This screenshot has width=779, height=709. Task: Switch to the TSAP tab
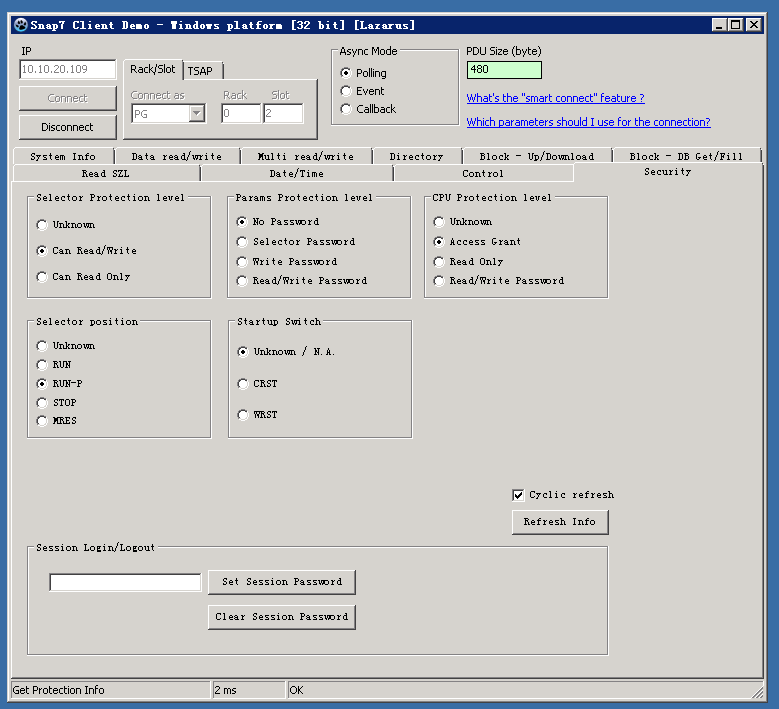pos(203,71)
